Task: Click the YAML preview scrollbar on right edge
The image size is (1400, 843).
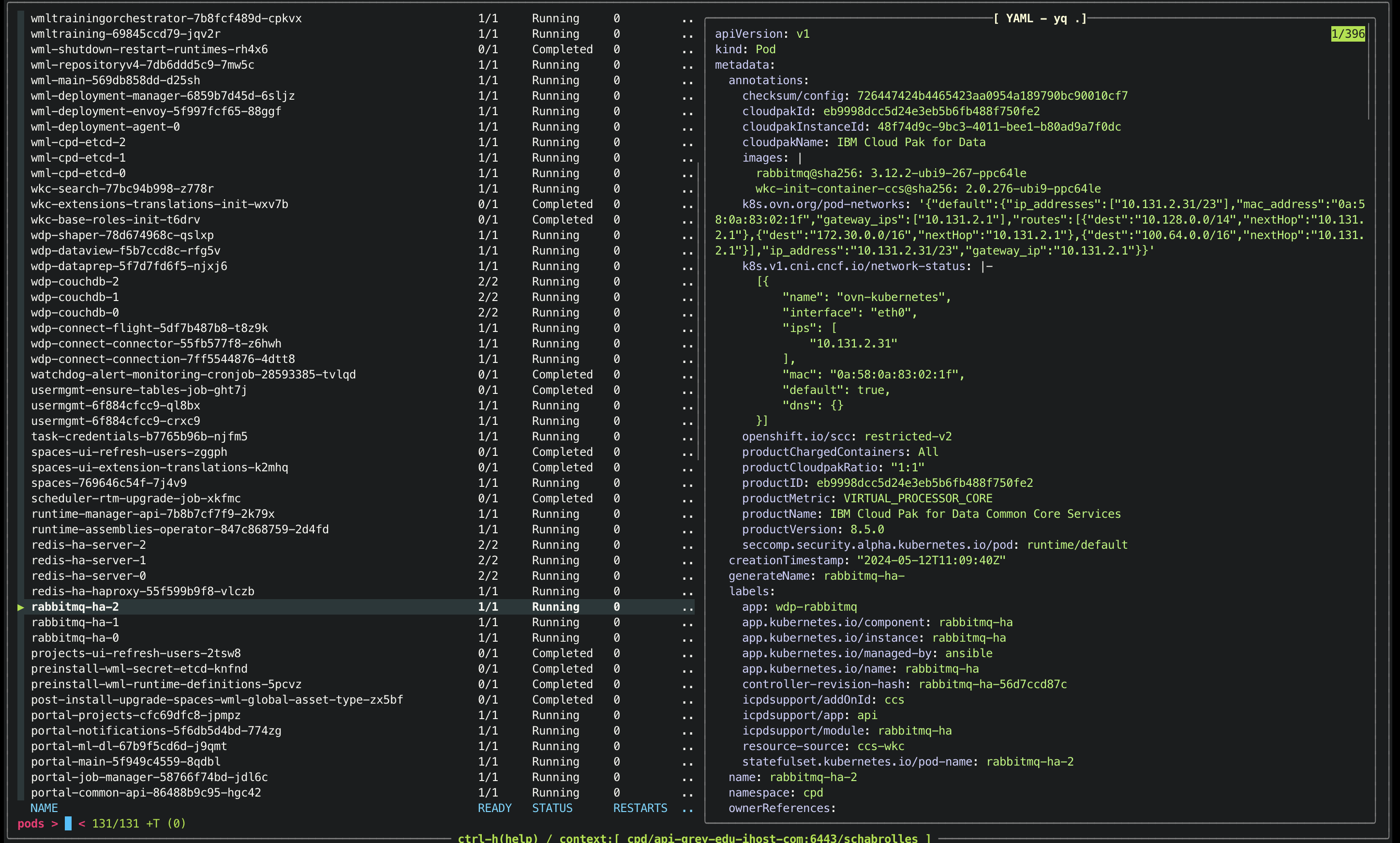Action: 1369,71
